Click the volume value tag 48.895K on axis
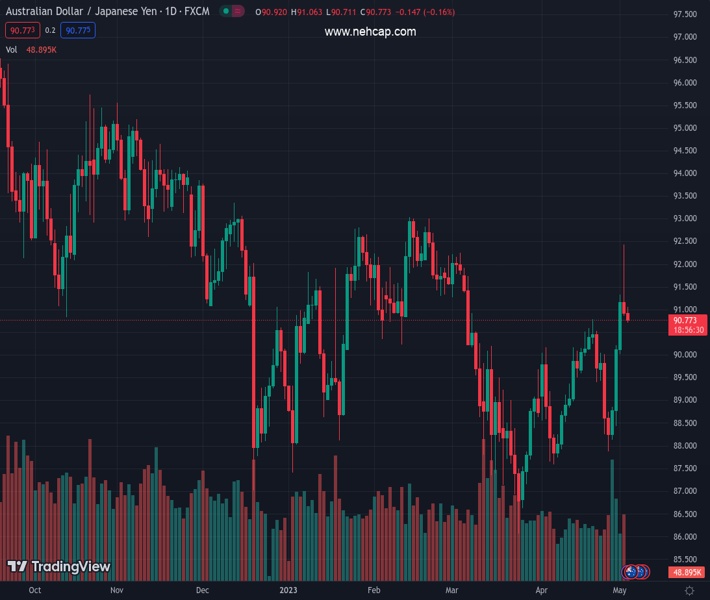Image resolution: width=710 pixels, height=600 pixels. [x=688, y=572]
